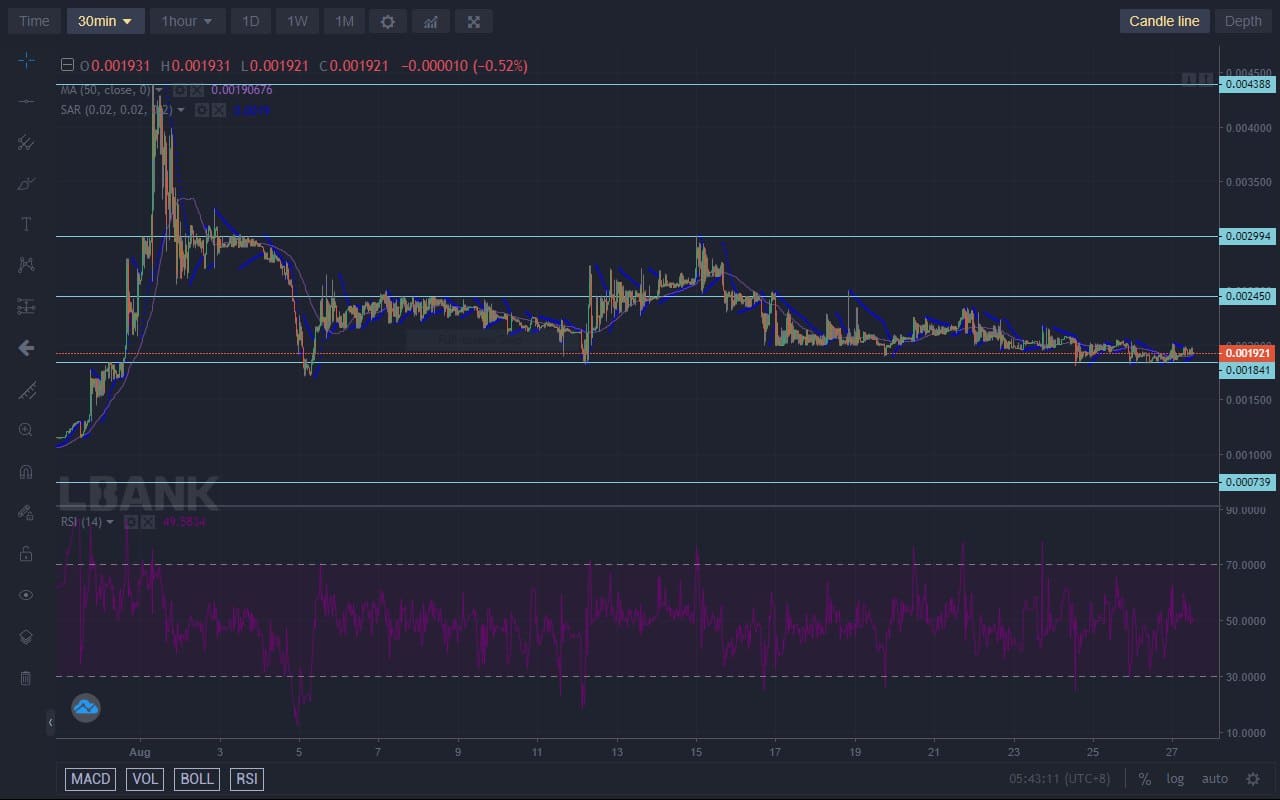Open the pitchfork drawing tool

point(26,143)
